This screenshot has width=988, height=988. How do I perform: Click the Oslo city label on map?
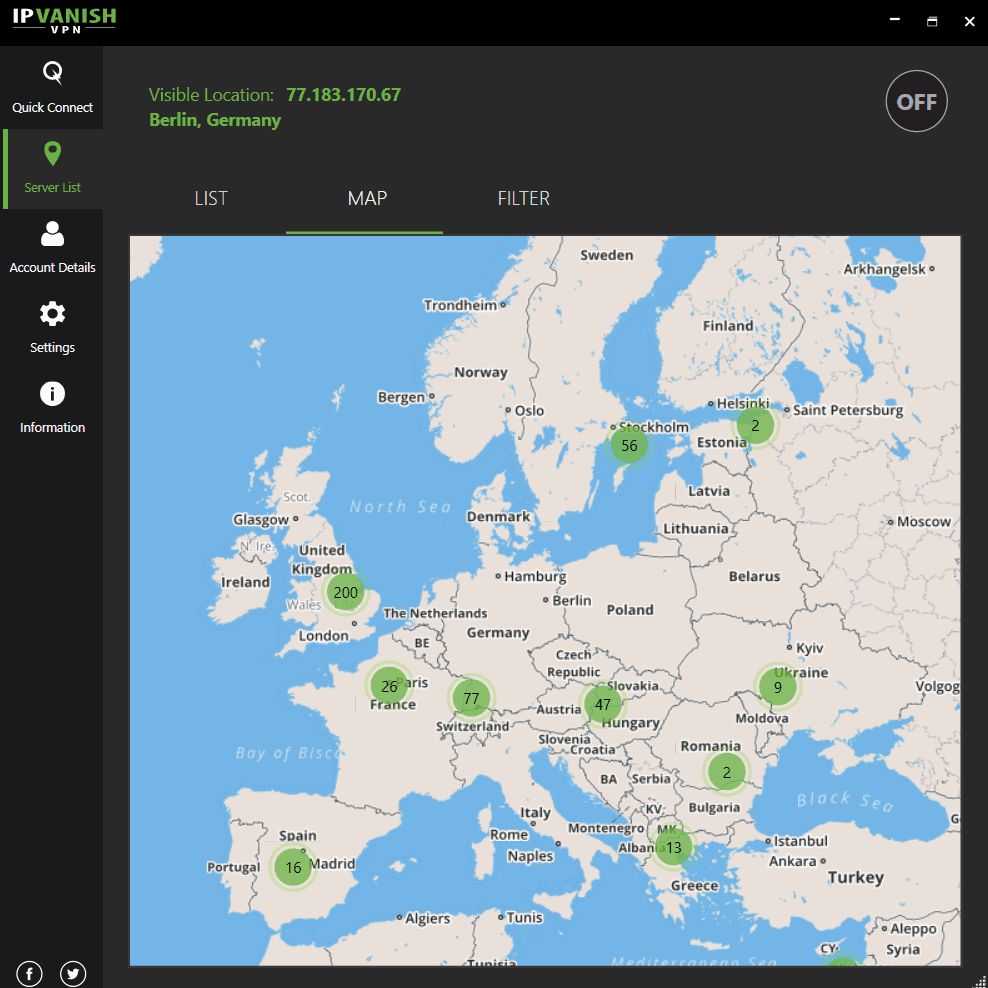click(529, 410)
